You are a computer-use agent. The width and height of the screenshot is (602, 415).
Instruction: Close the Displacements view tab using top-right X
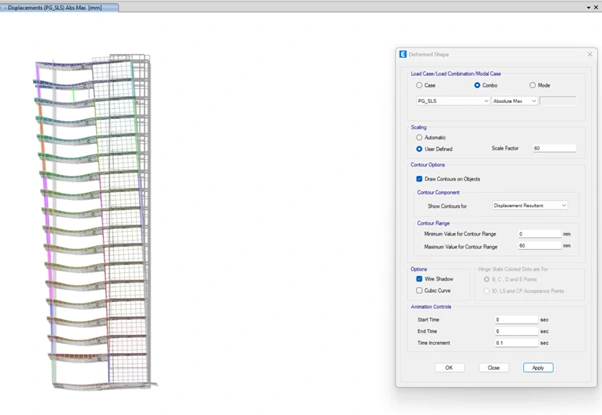(x=597, y=7)
